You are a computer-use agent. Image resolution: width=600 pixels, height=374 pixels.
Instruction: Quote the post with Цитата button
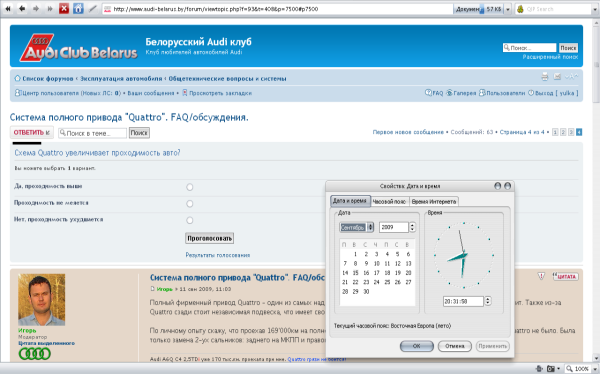coord(565,276)
